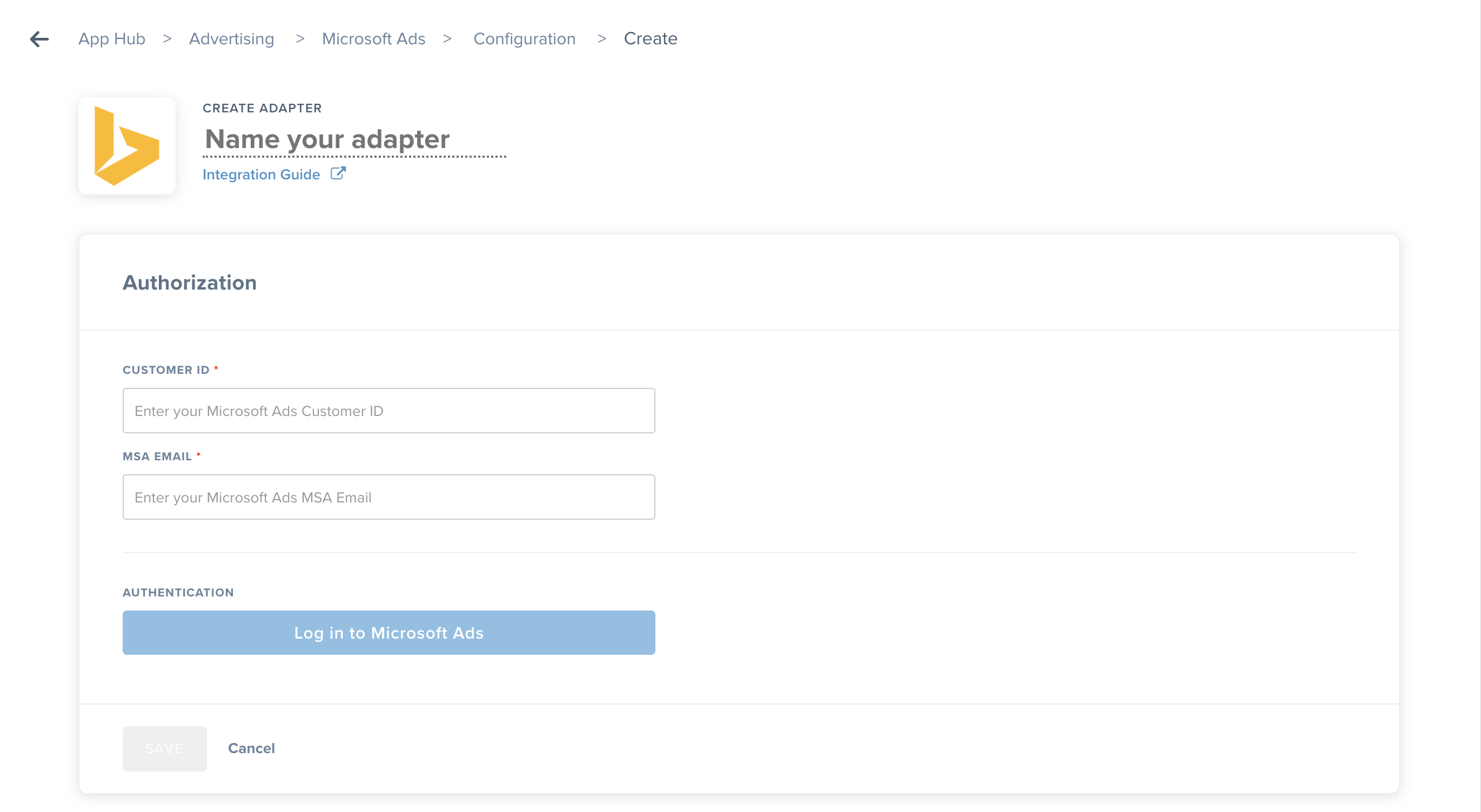Click the MSA Email input field
This screenshot has width=1481, height=812.
pyautogui.click(x=388, y=496)
